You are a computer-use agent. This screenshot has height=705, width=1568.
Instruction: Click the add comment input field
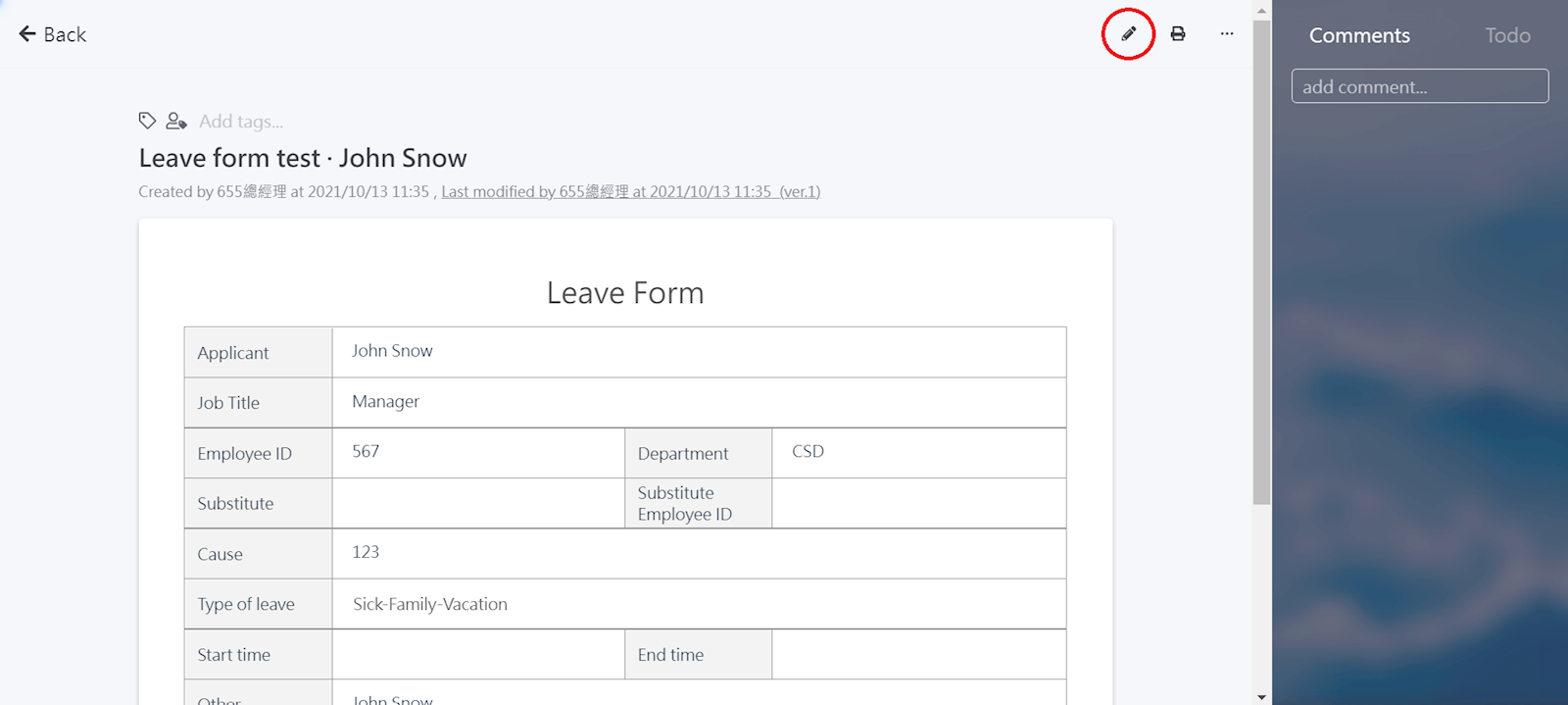(x=1419, y=86)
